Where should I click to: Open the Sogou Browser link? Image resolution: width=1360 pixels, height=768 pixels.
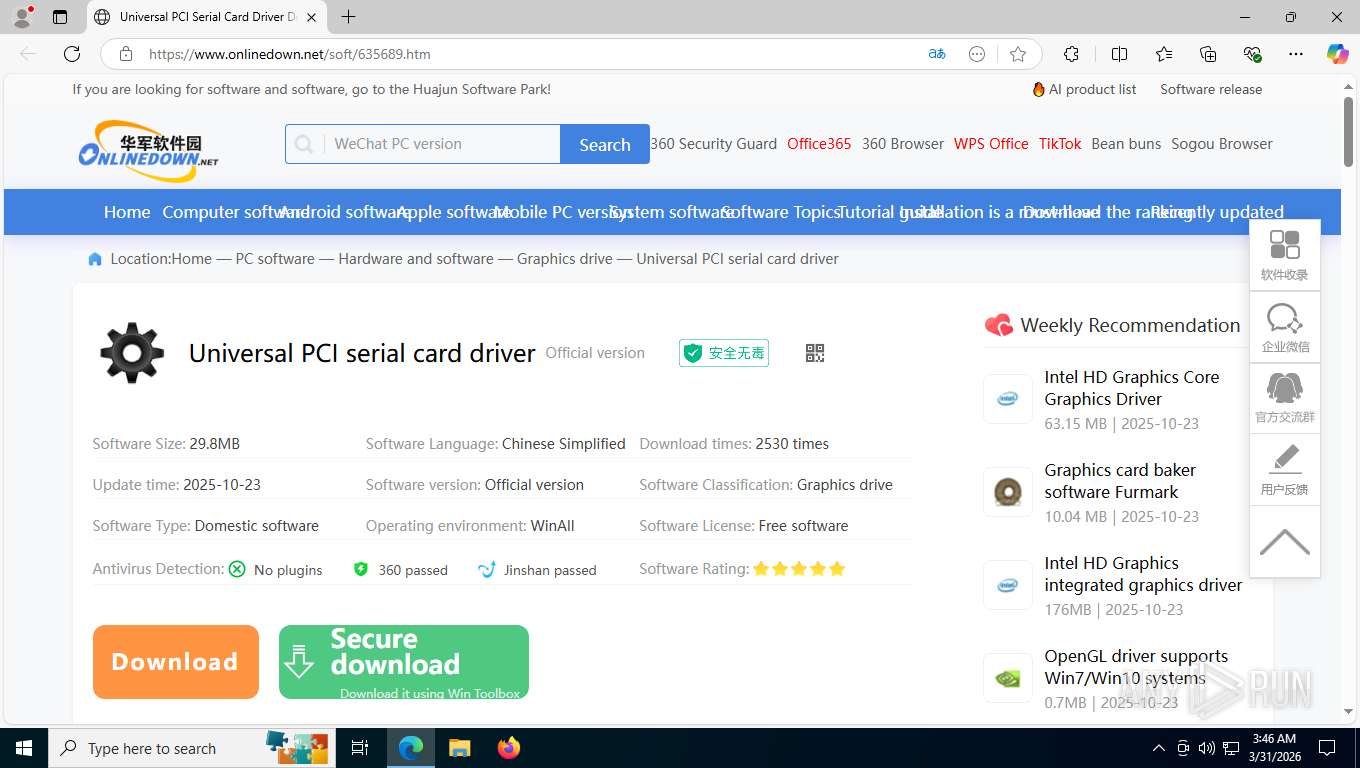click(1222, 144)
